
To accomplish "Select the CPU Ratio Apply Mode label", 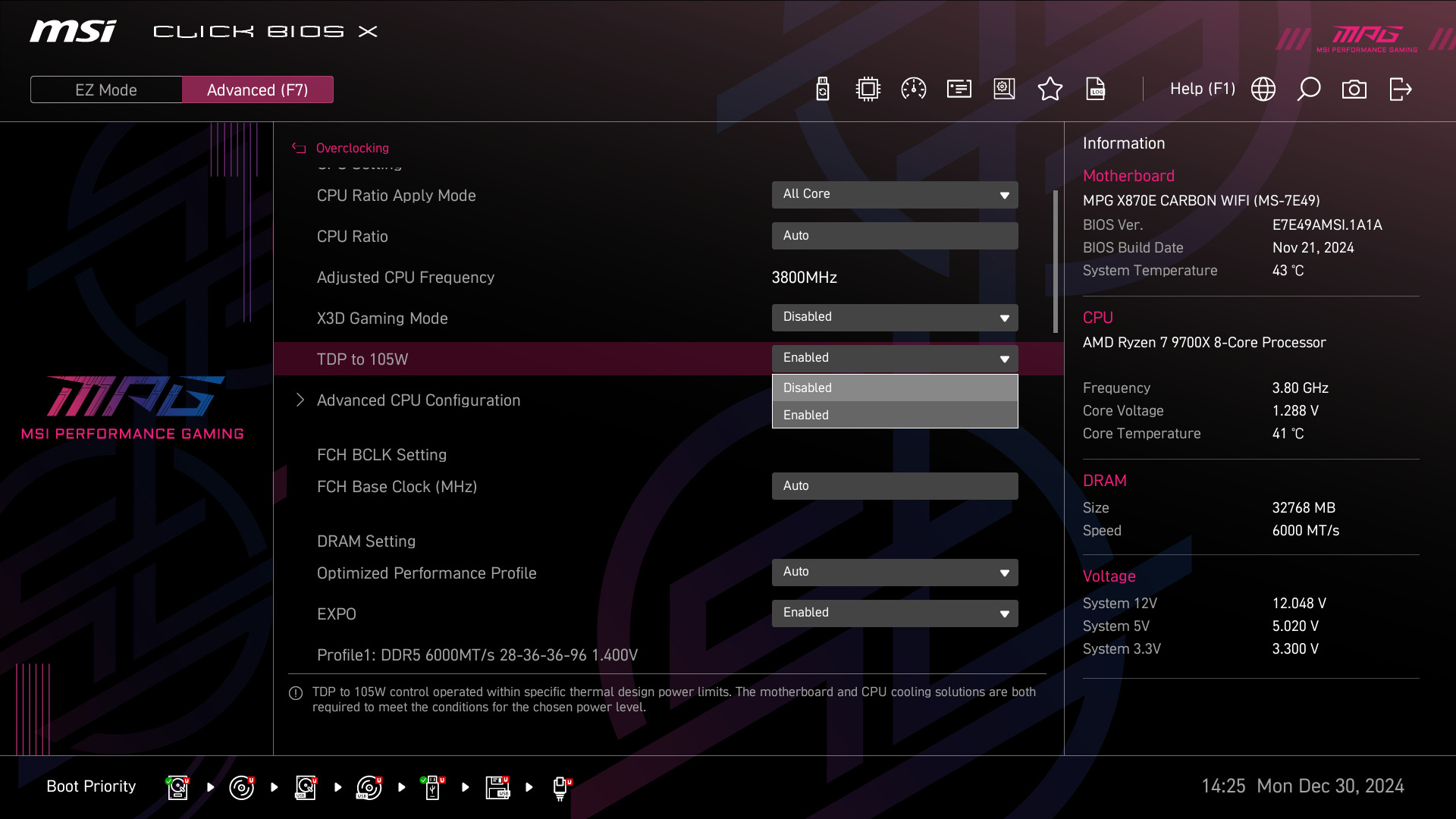I will tap(396, 196).
